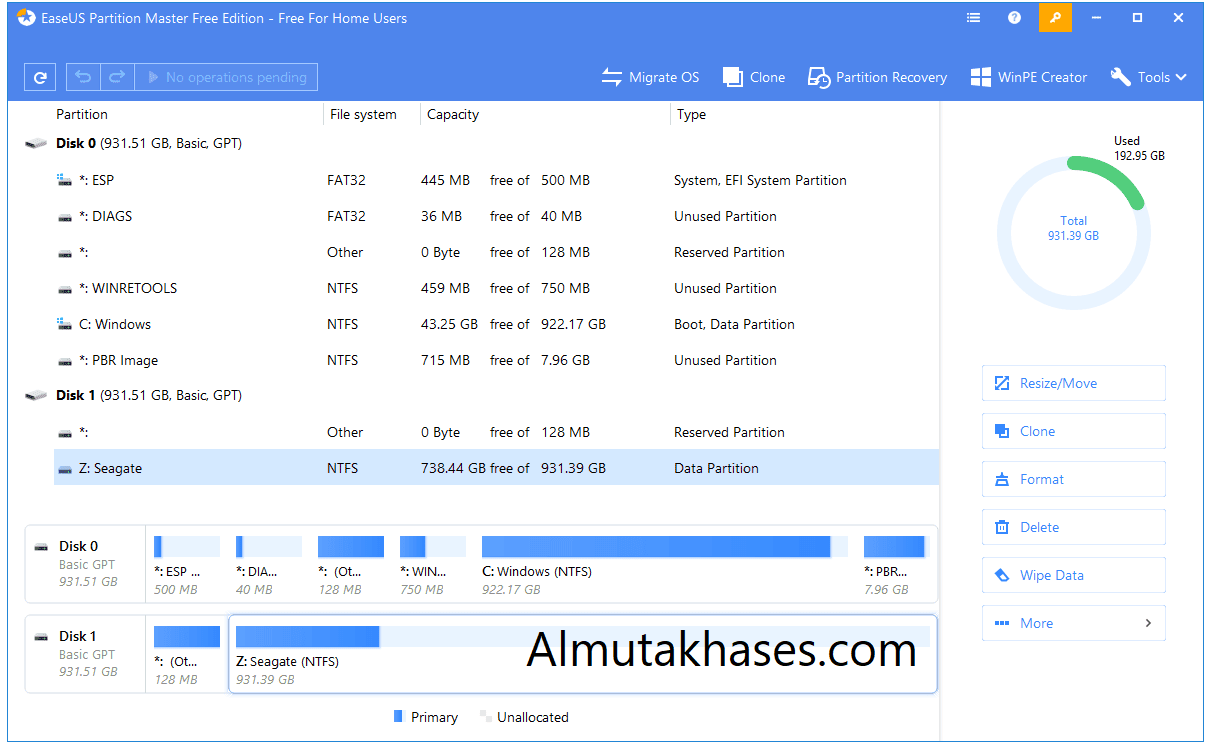Click the Boot, Data Partition type text
Screen dimensions: 1211x747
pos(734,324)
